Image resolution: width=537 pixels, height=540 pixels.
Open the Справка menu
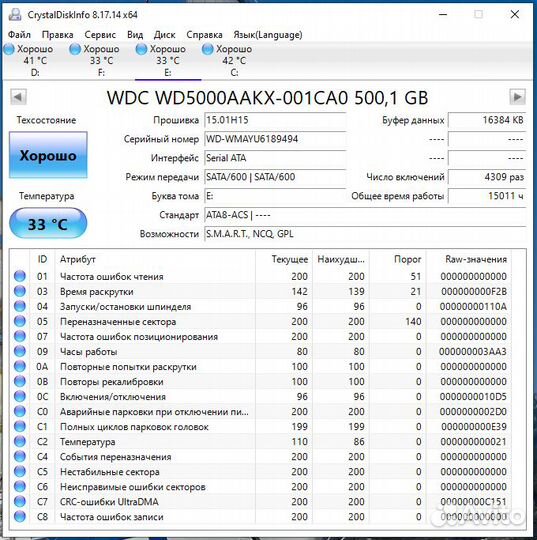204,35
